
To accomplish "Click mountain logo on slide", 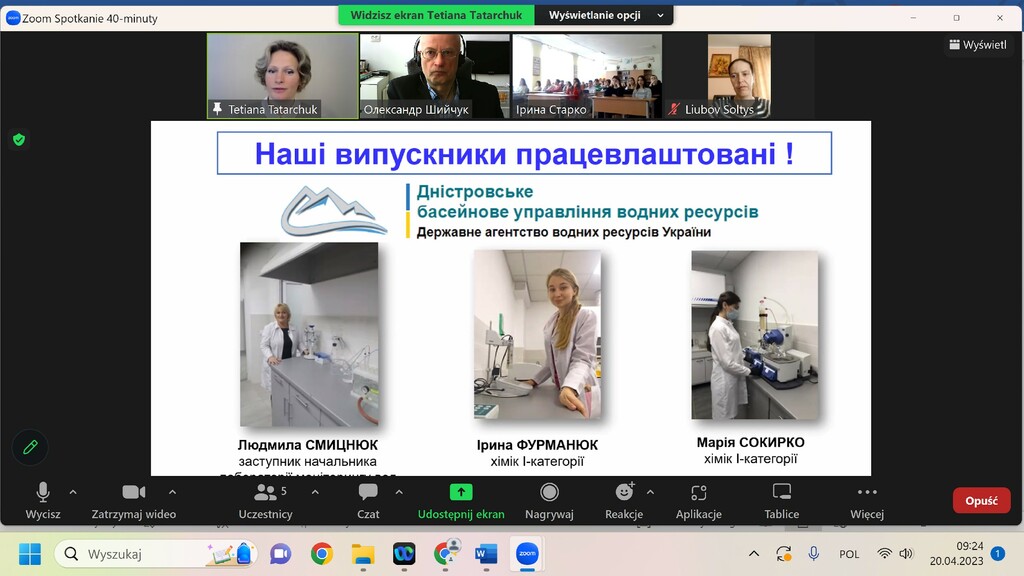I will point(334,210).
